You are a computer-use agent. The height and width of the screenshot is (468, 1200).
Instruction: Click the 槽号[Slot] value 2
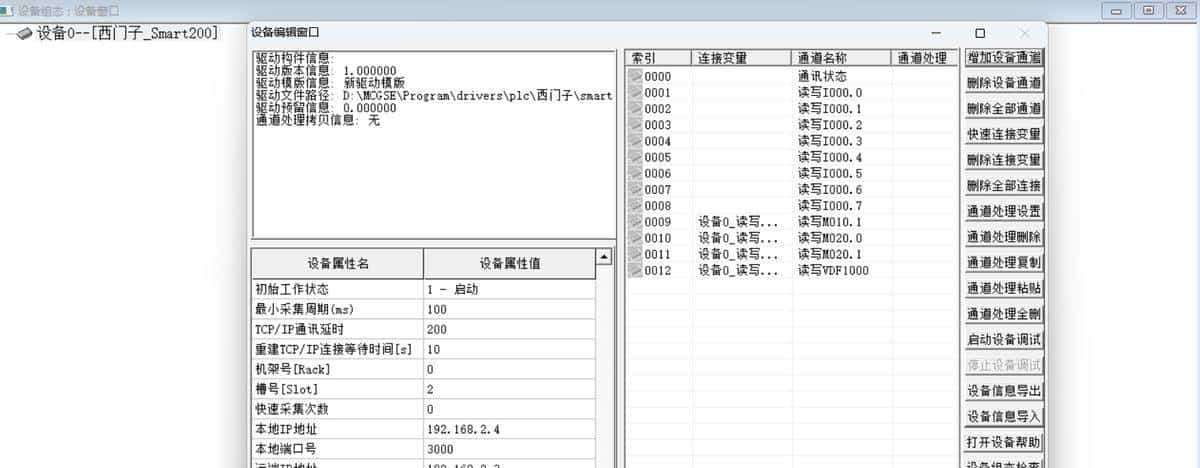click(509, 389)
